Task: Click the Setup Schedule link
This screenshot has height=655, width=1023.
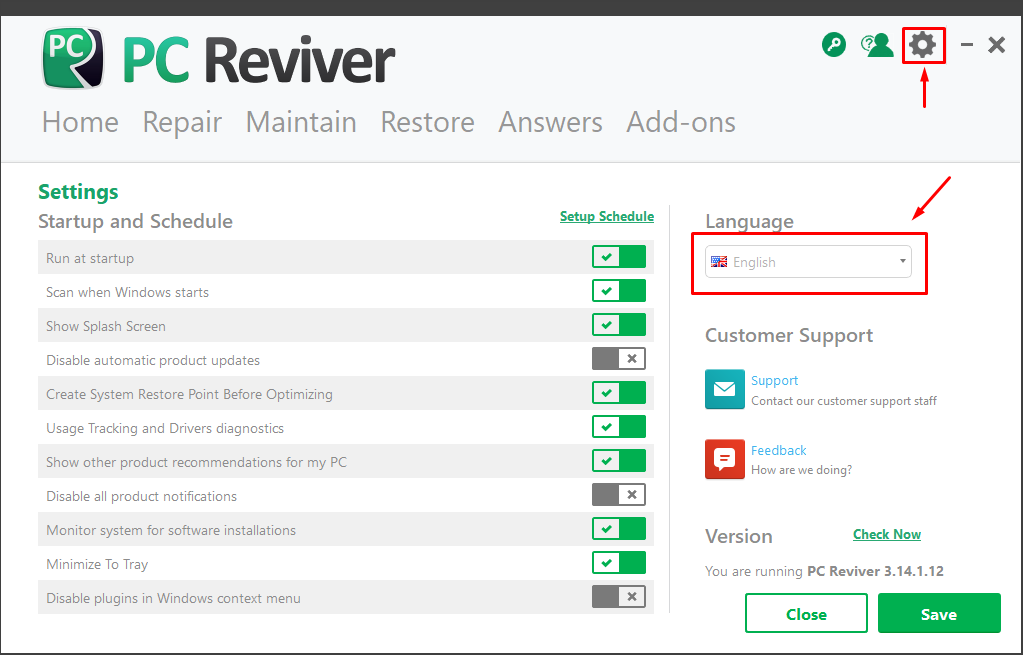Action: pos(607,217)
